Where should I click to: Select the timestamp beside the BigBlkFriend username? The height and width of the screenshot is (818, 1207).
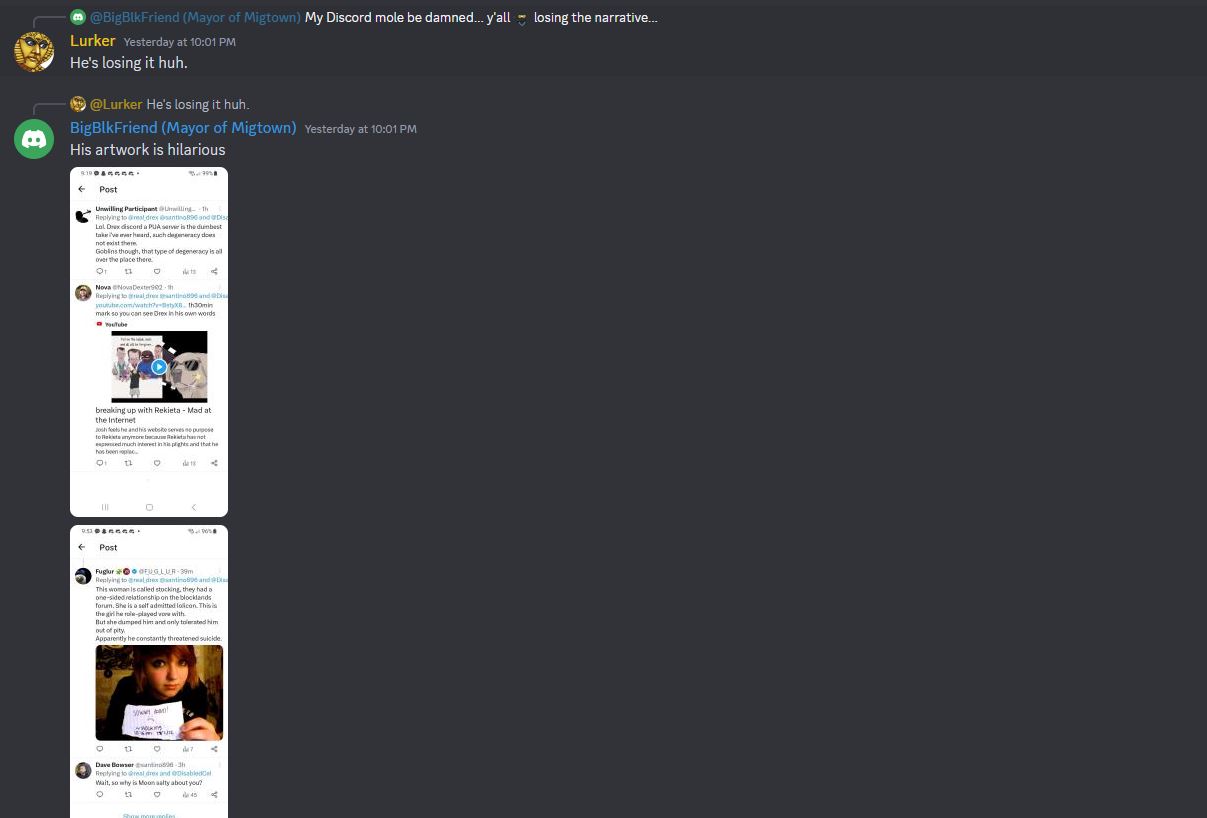point(361,129)
